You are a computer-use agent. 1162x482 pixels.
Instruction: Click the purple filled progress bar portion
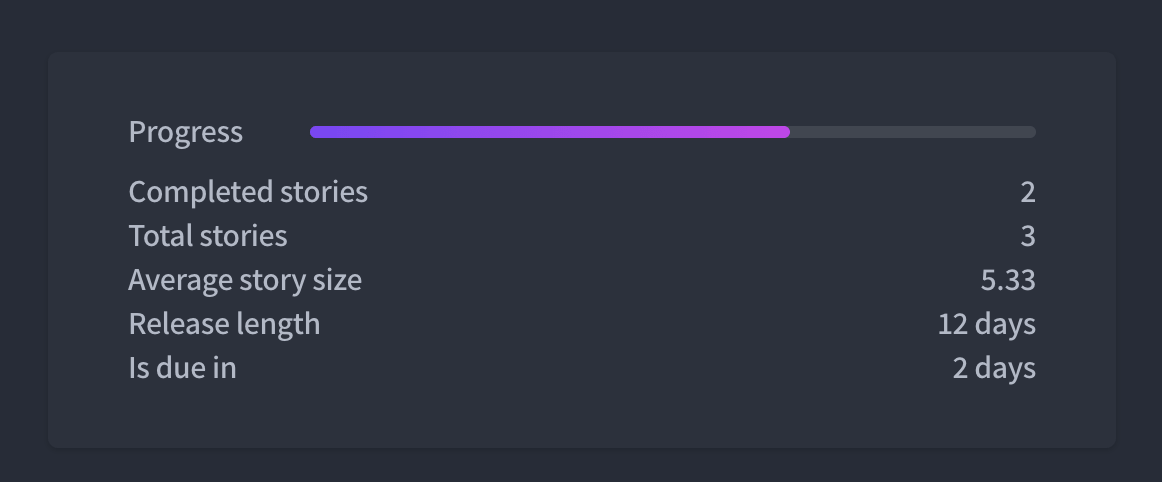pos(550,132)
